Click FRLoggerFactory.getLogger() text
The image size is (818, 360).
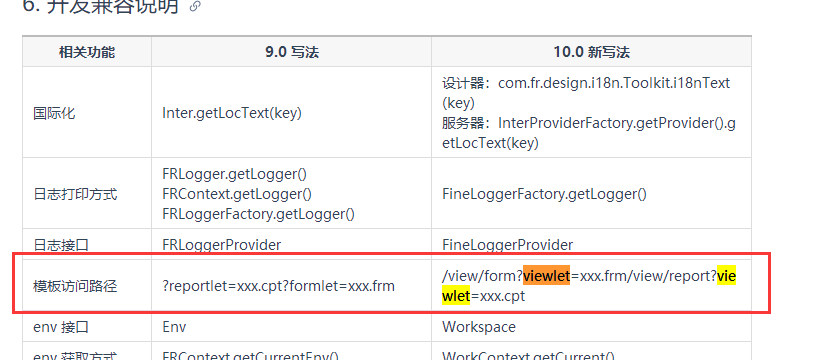click(x=258, y=214)
